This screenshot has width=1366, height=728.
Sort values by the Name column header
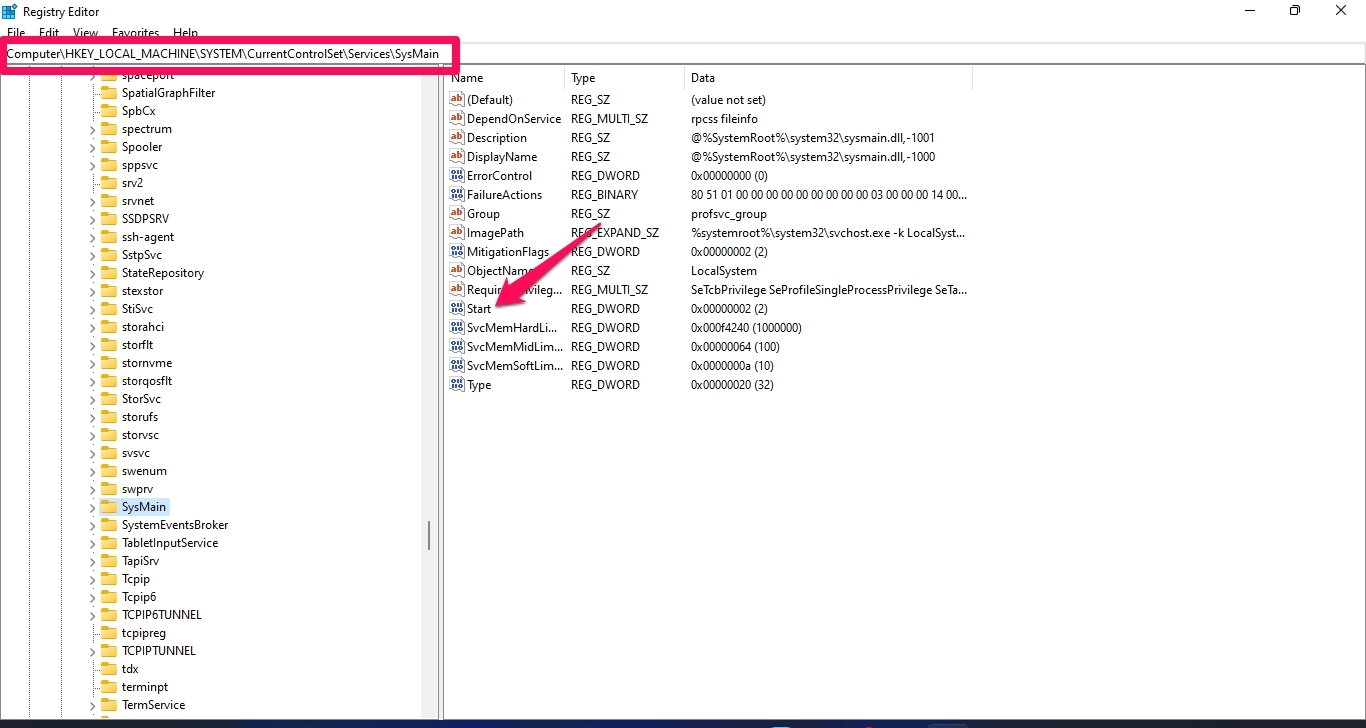(x=467, y=77)
